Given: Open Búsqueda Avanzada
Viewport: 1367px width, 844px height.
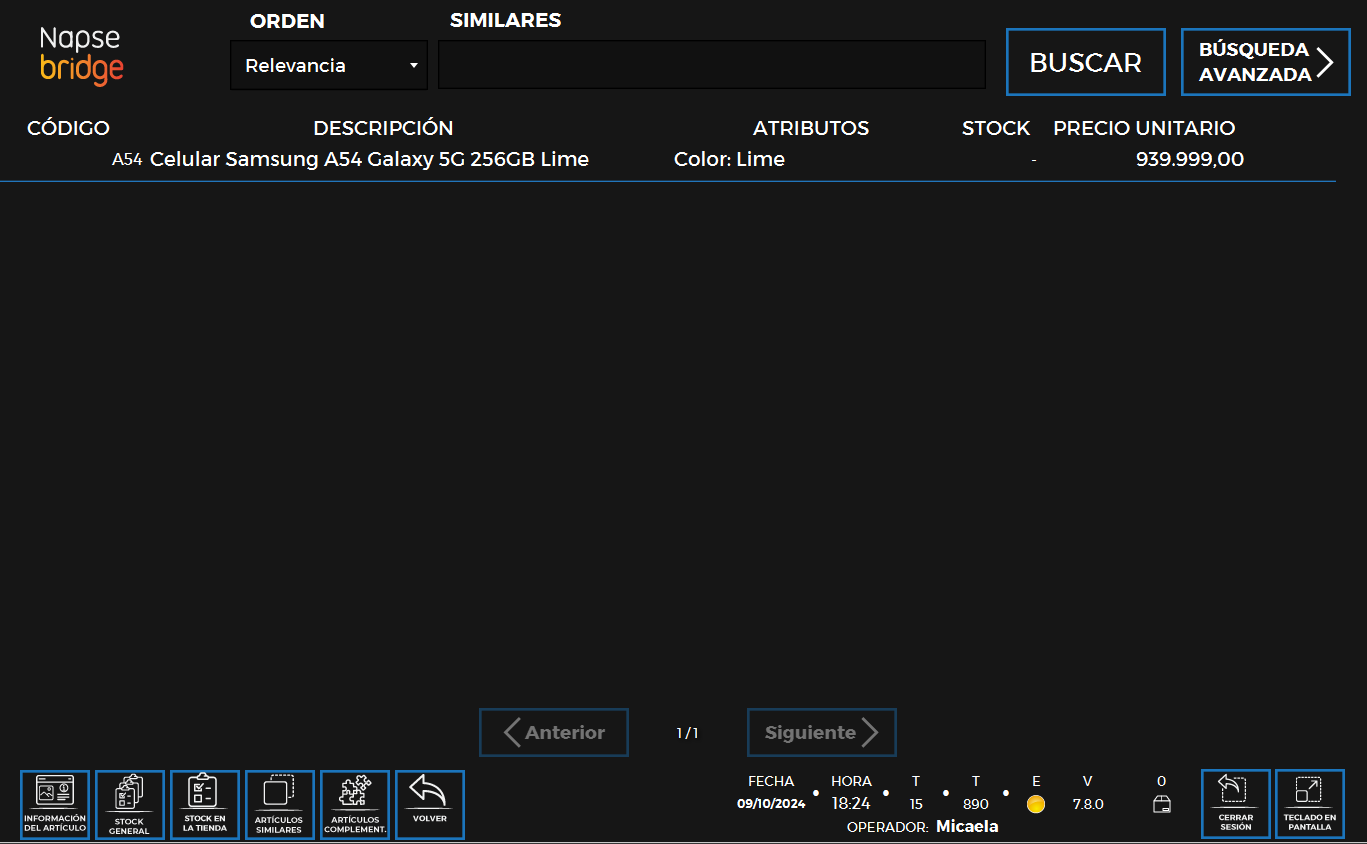Looking at the screenshot, I should 1266,62.
